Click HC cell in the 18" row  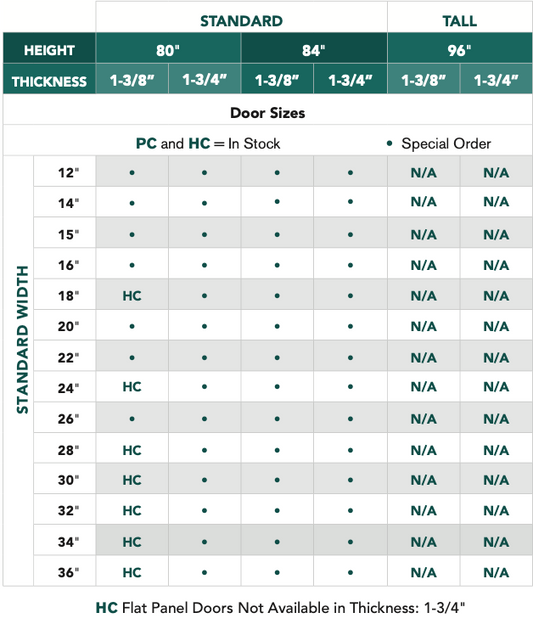tap(132, 296)
